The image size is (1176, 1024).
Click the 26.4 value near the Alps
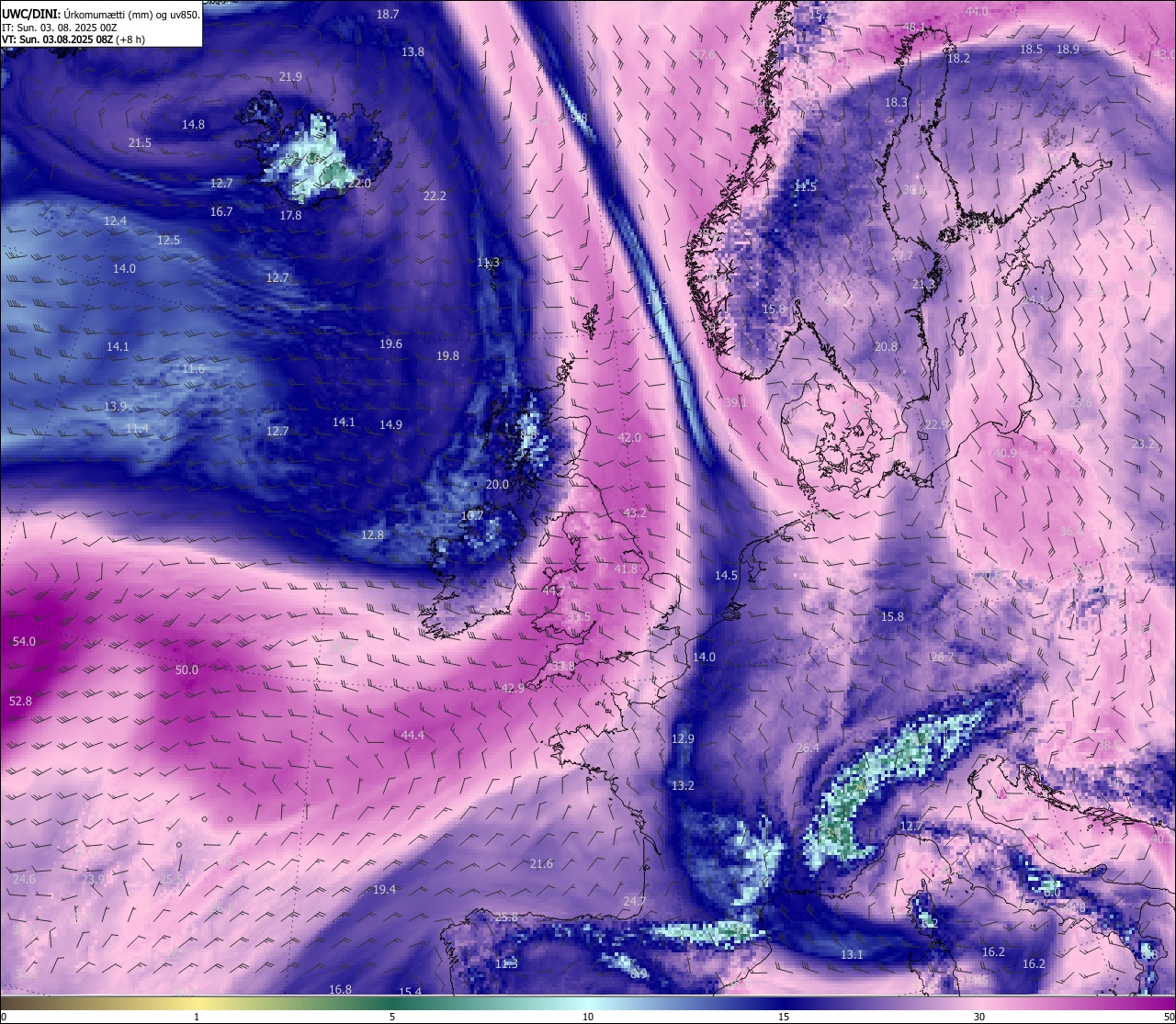(x=808, y=748)
